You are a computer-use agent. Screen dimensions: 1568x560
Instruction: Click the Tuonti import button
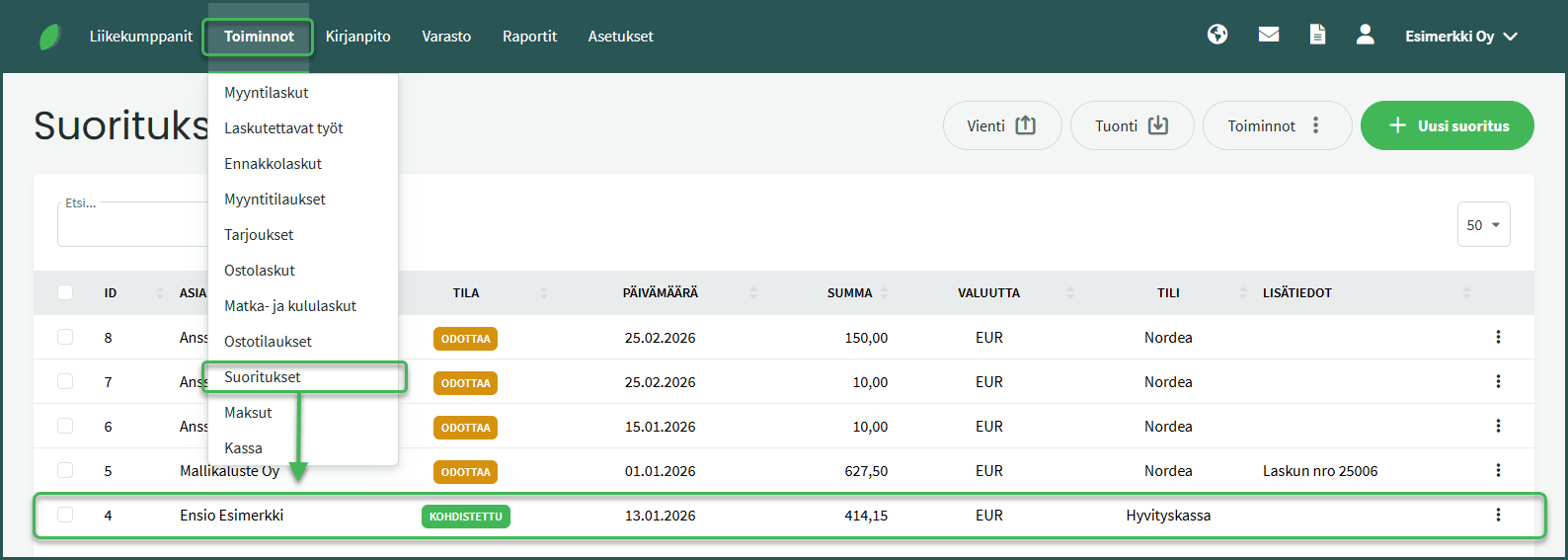[x=1132, y=125]
